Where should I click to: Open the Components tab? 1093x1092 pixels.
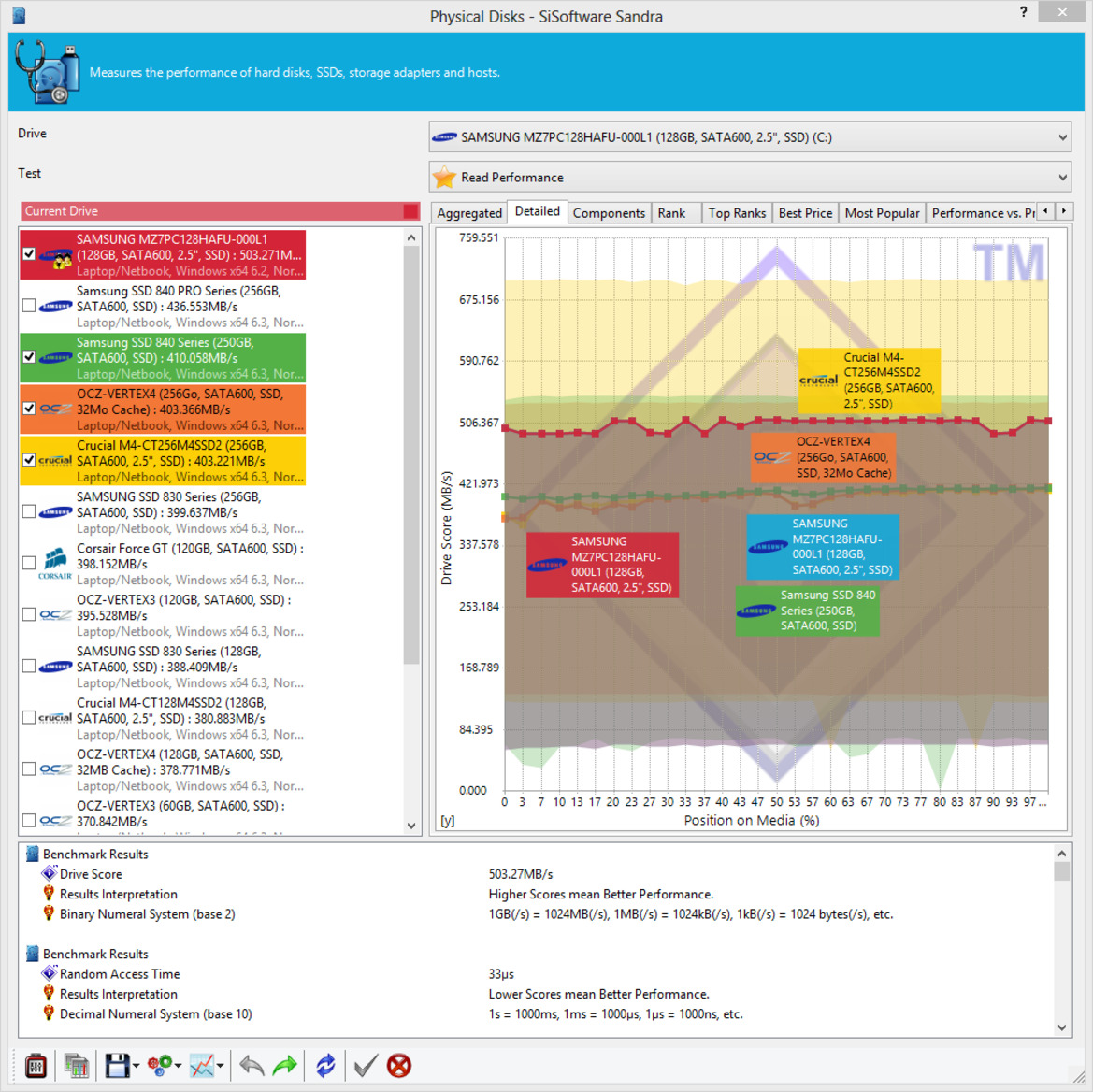click(609, 212)
